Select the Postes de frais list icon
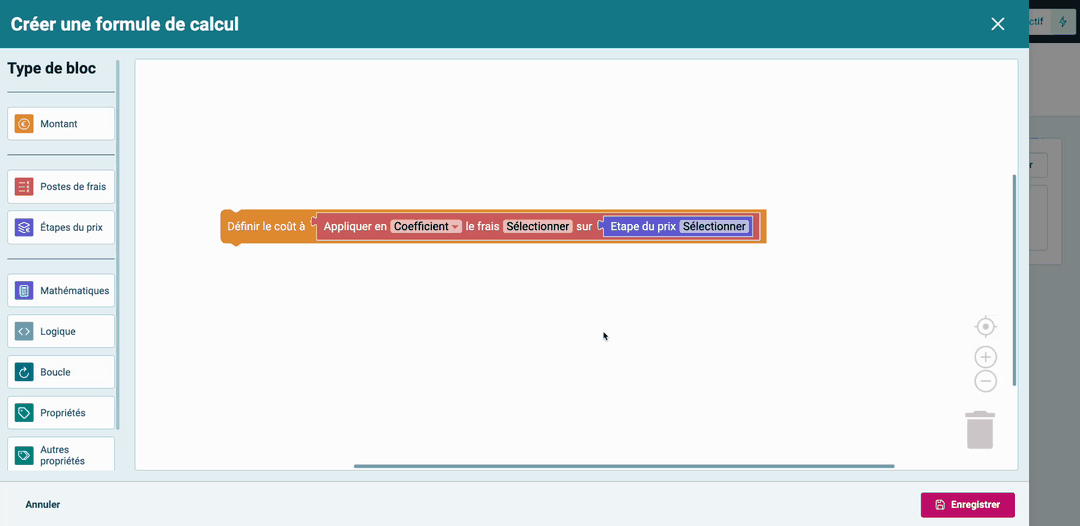This screenshot has height=526, width=1080. coord(24,187)
